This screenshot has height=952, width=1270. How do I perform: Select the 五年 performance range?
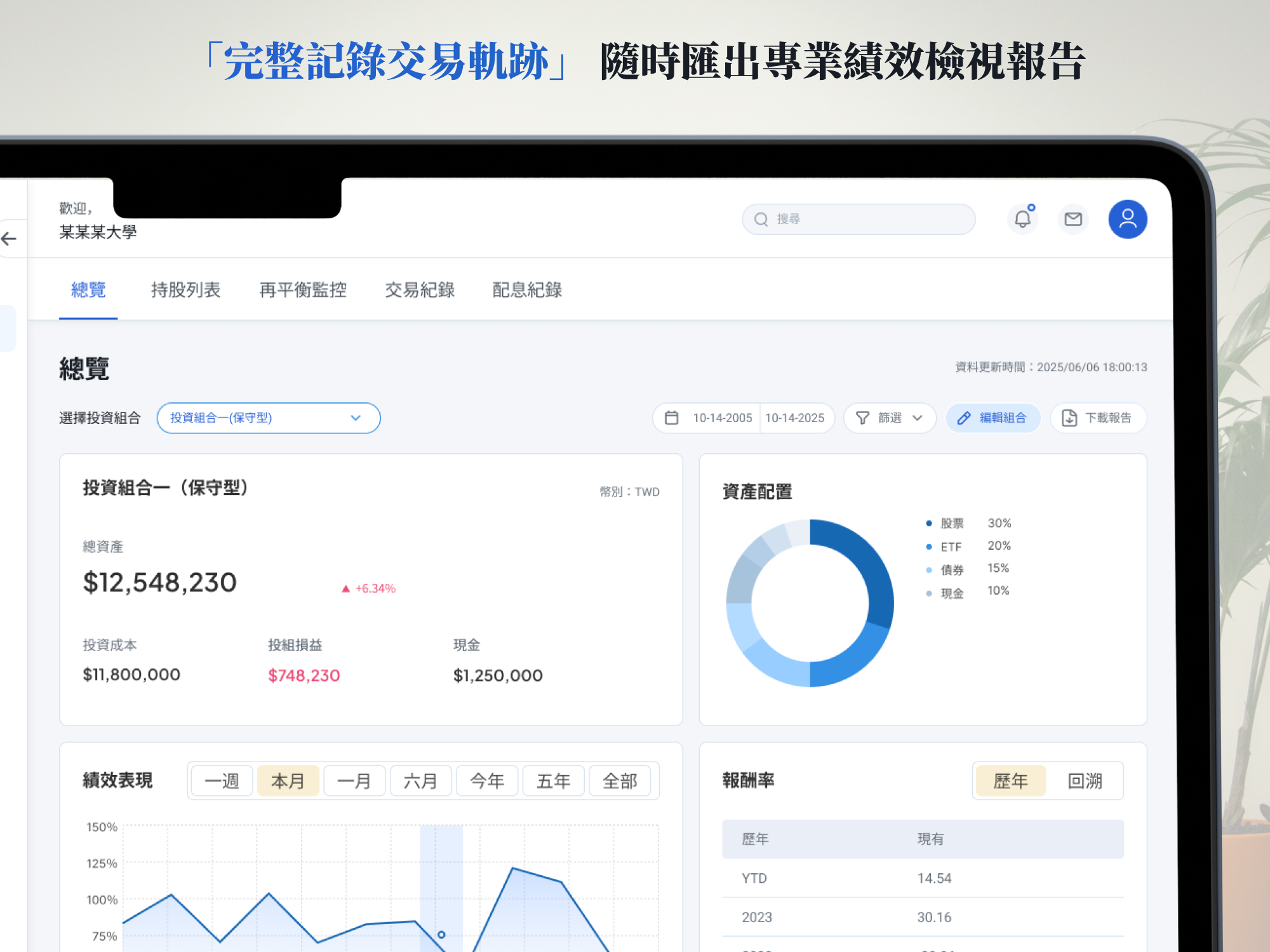pos(554,781)
